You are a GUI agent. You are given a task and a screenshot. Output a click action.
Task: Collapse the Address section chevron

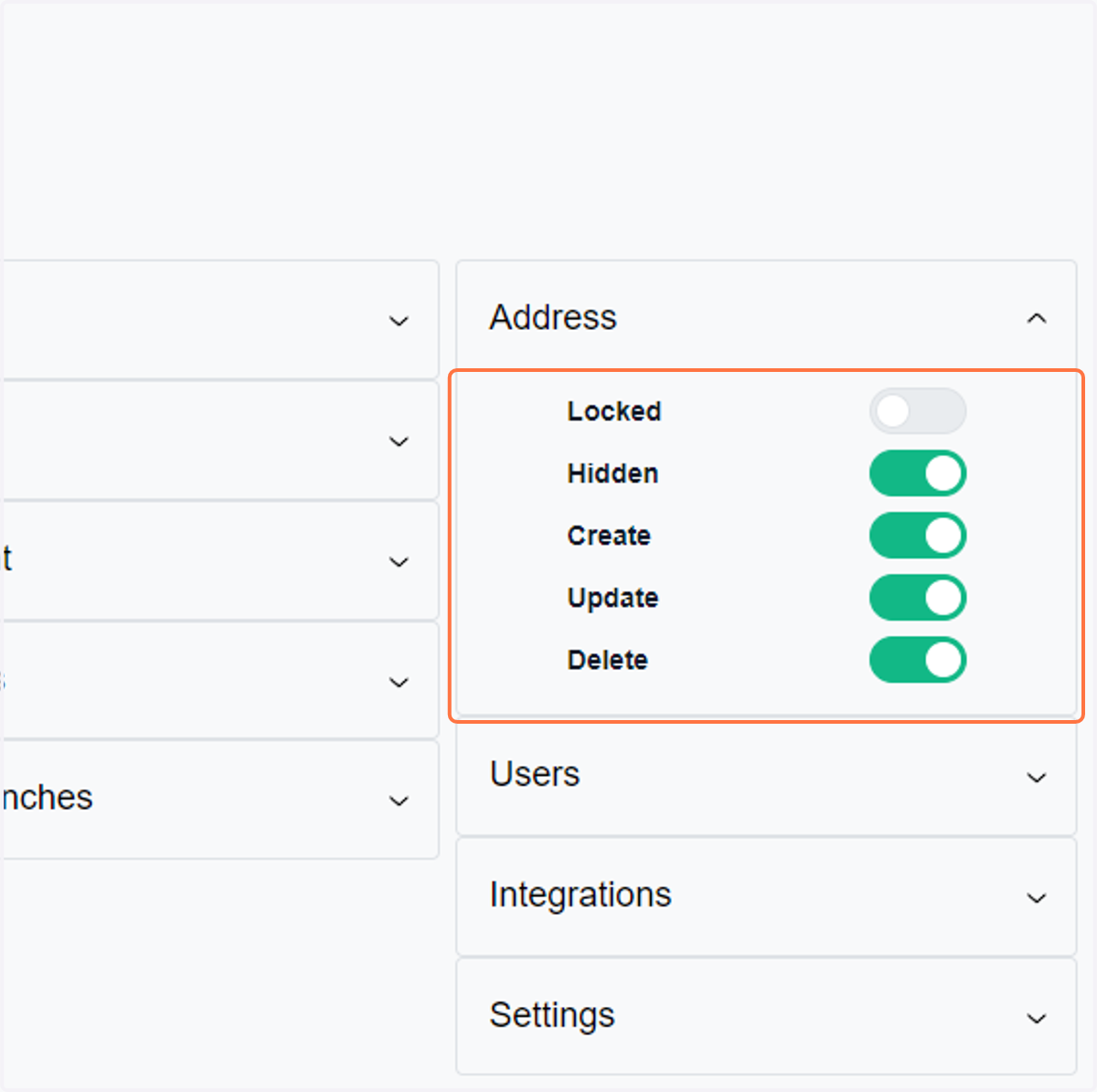pyautogui.click(x=1037, y=319)
